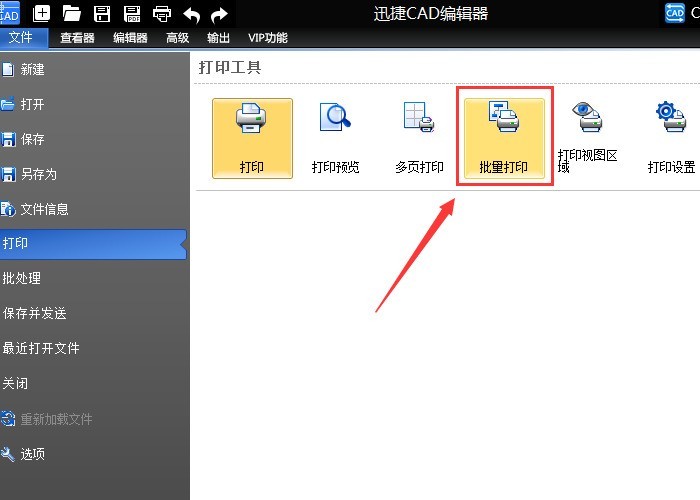Click the CAD app logo at the top left
700x500 pixels.
coord(10,12)
